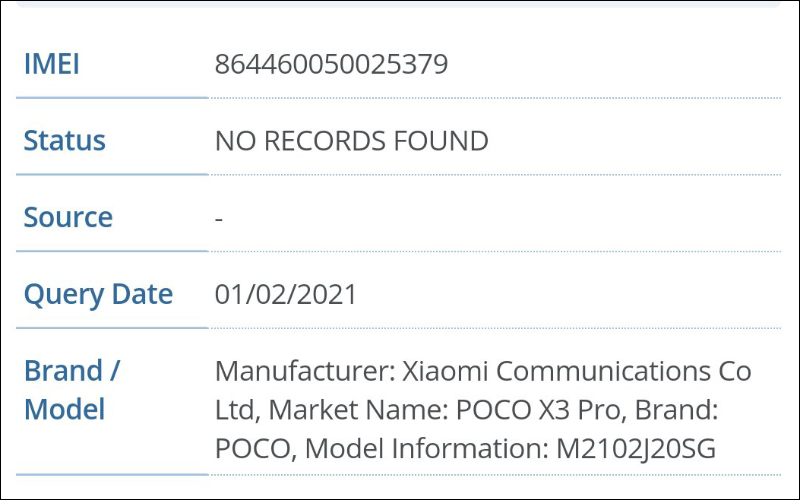Viewport: 800px width, 500px height.
Task: Click the word Co after Communications
Action: (x=734, y=372)
